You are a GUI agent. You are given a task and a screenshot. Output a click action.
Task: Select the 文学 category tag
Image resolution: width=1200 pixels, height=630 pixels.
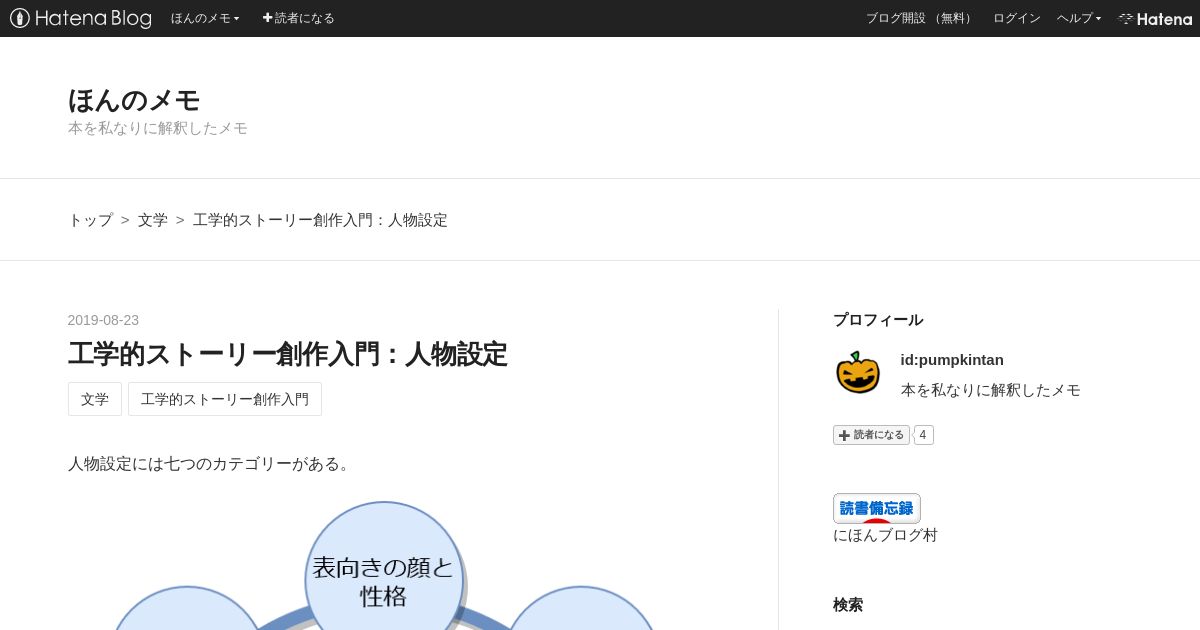[95, 399]
